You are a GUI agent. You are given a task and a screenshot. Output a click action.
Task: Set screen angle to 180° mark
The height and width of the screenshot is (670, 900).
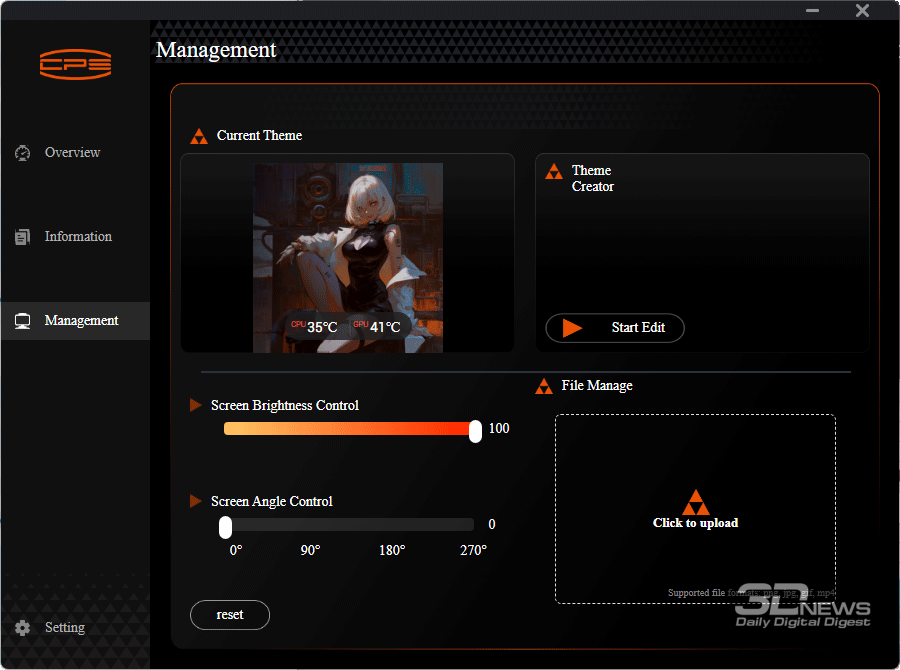coord(392,550)
